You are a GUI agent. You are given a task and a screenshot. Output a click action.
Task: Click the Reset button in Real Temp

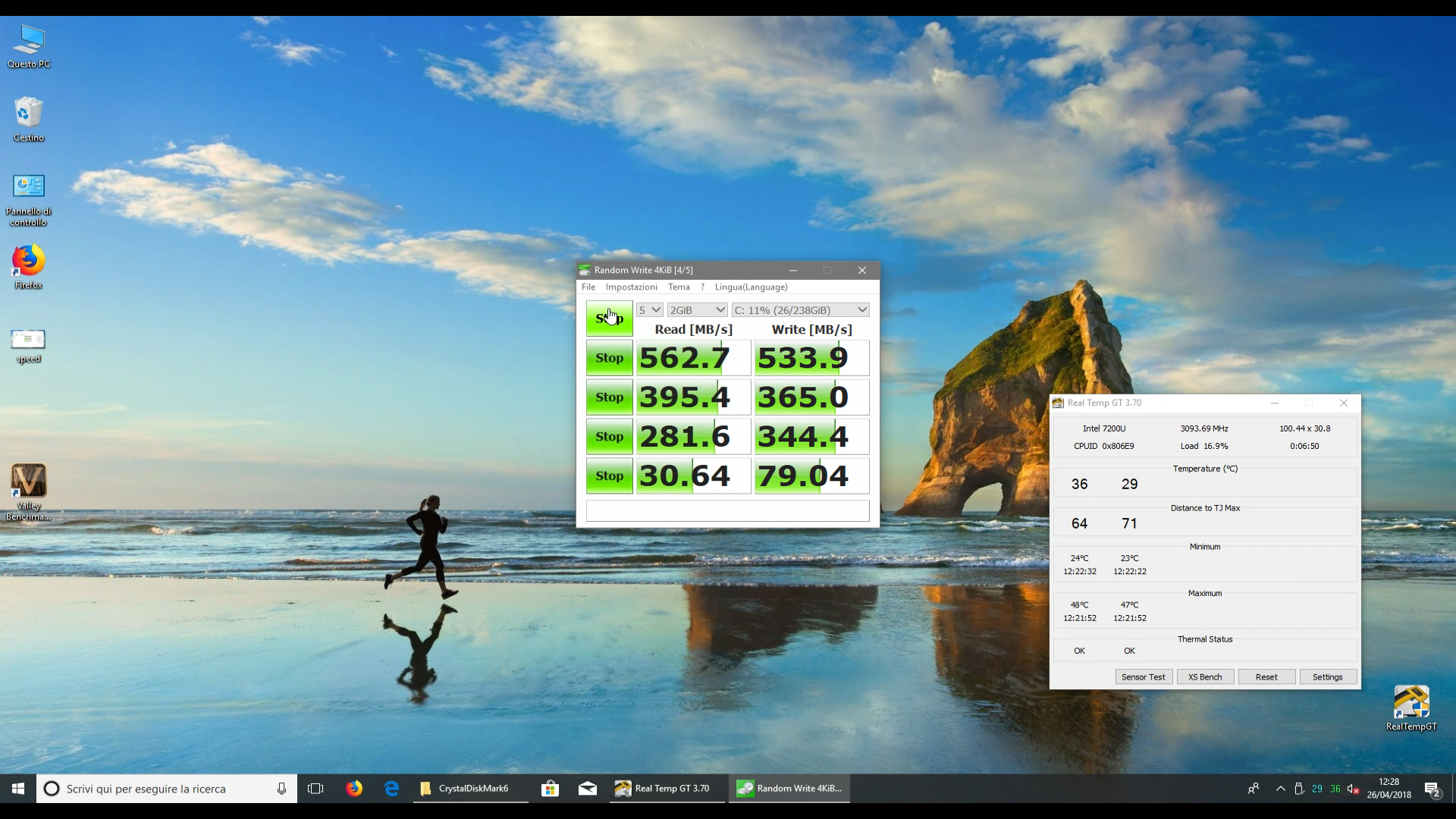(1266, 677)
